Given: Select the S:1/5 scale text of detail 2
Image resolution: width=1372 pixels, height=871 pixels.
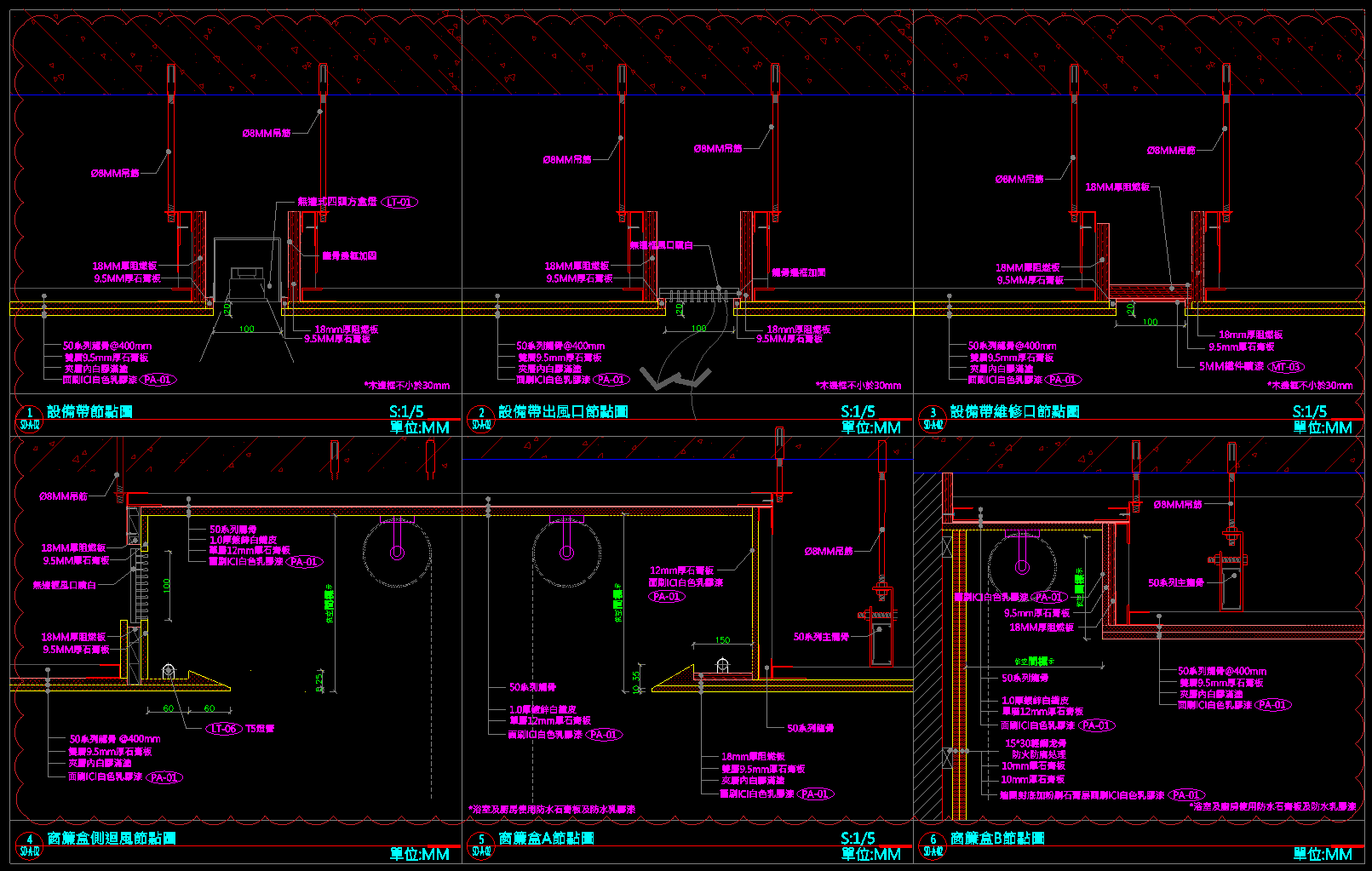Looking at the screenshot, I should [858, 411].
